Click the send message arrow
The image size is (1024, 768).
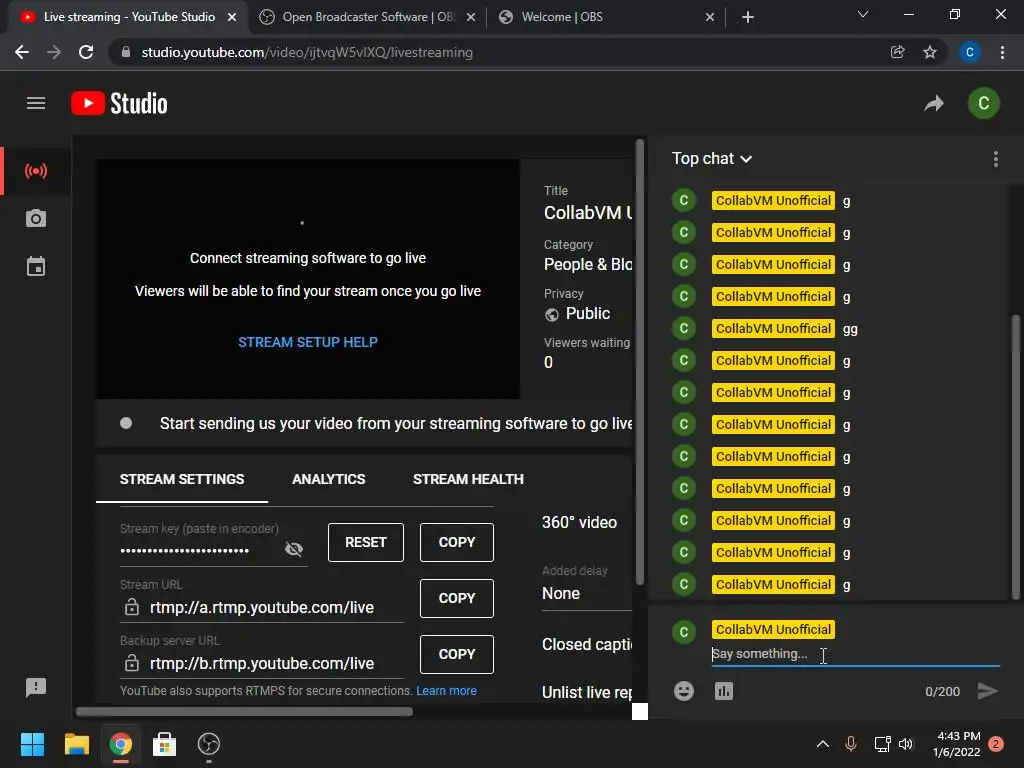(x=987, y=691)
